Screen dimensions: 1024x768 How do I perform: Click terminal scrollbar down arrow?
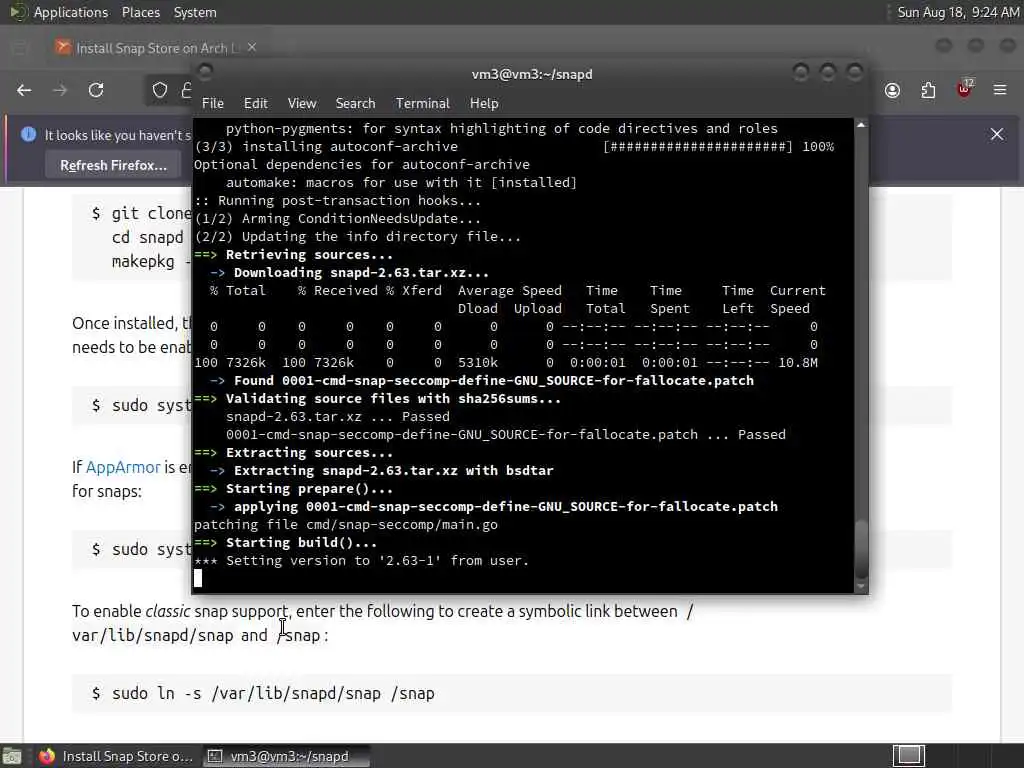(x=861, y=586)
